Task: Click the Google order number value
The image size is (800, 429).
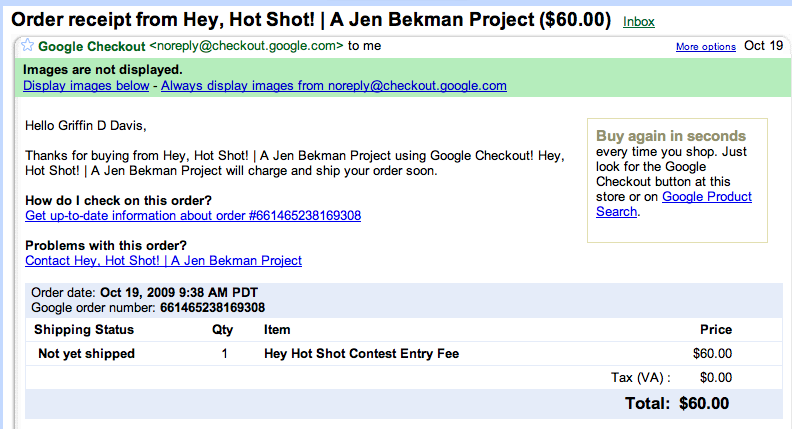Action: point(212,307)
